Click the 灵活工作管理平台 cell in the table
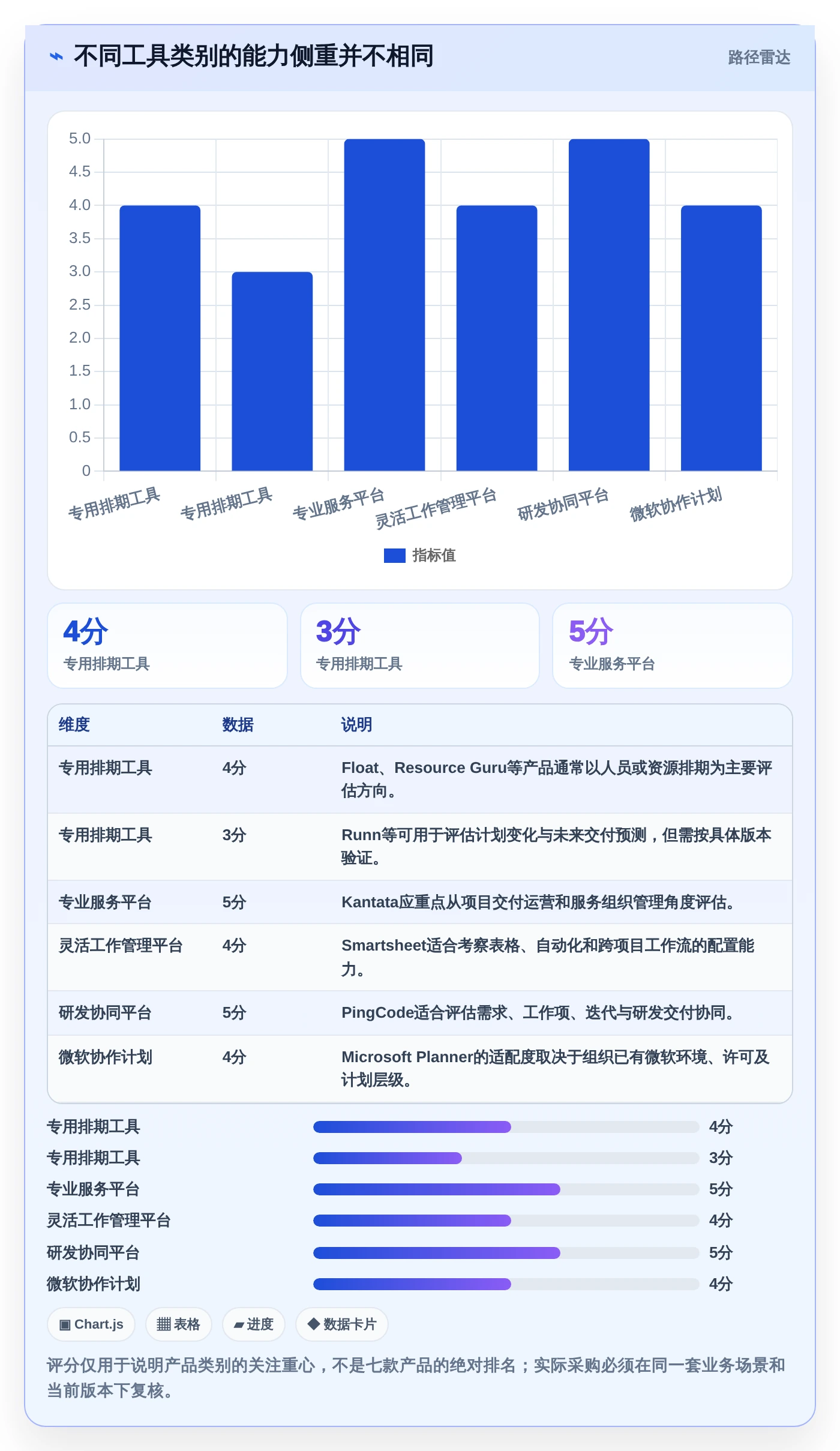Image resolution: width=840 pixels, height=1451 pixels. [x=121, y=946]
